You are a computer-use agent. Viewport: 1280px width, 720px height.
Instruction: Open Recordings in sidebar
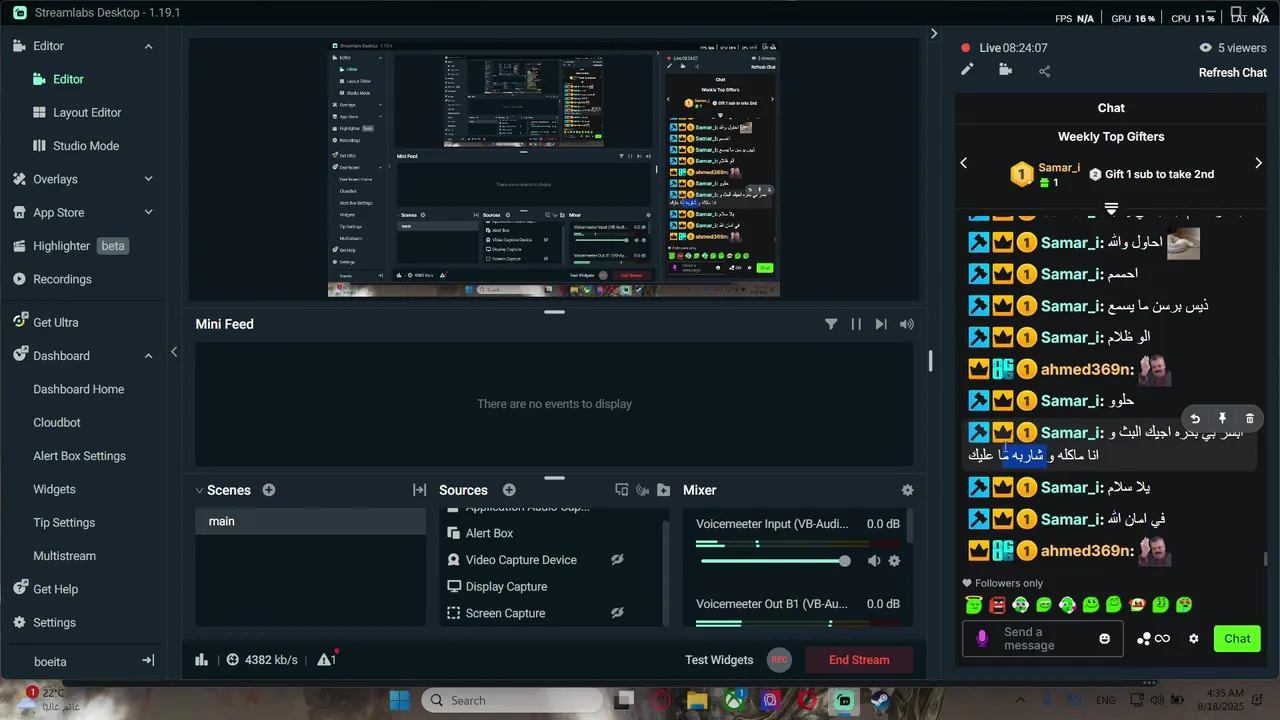tap(62, 279)
